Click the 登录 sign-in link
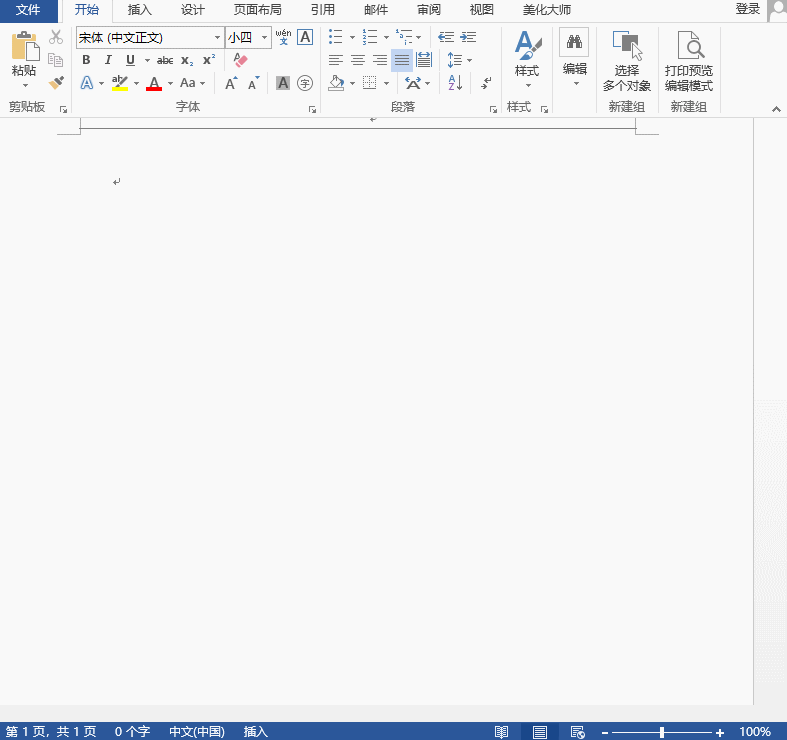 click(747, 9)
